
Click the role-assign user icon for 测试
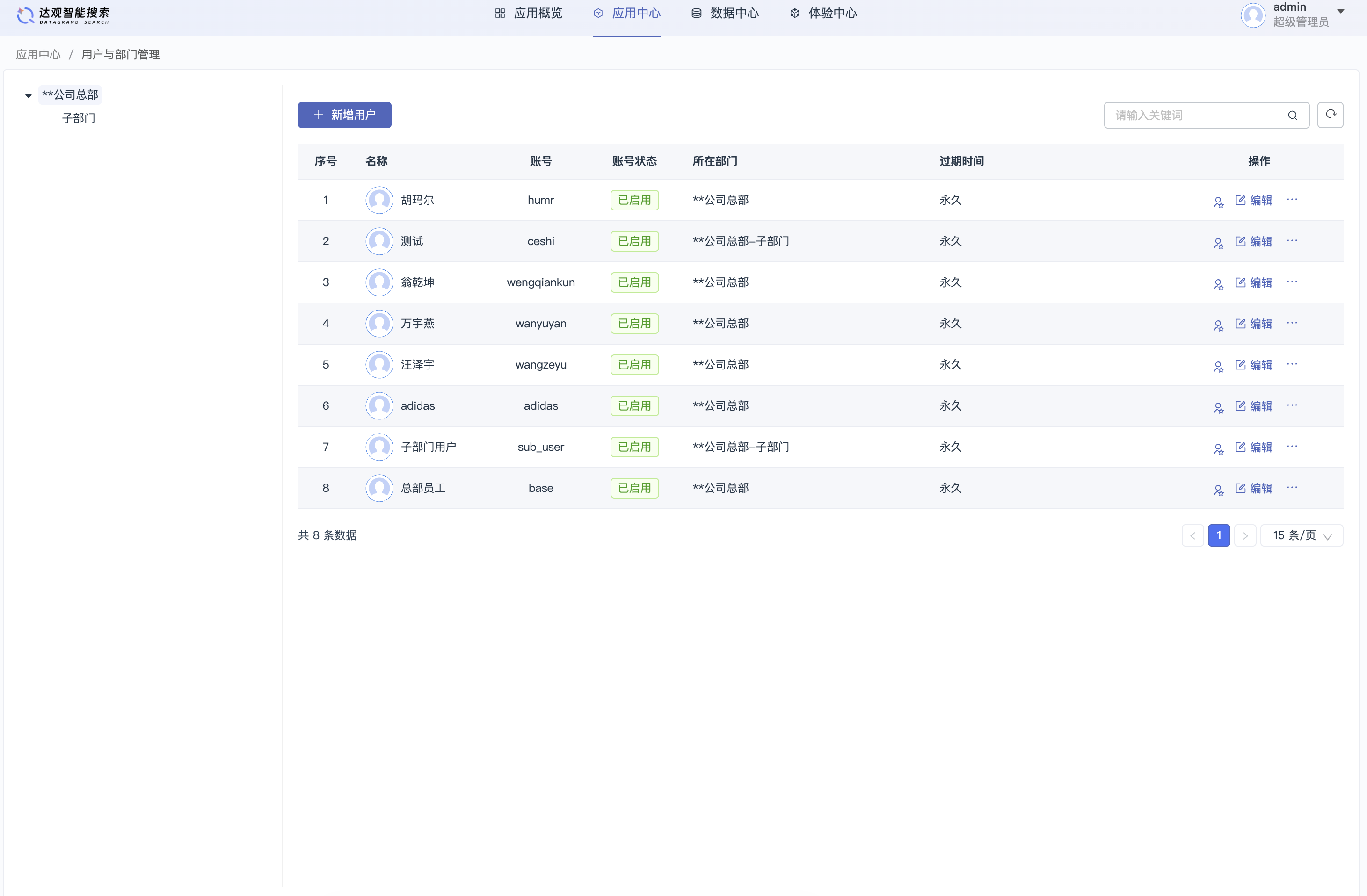click(x=1218, y=243)
